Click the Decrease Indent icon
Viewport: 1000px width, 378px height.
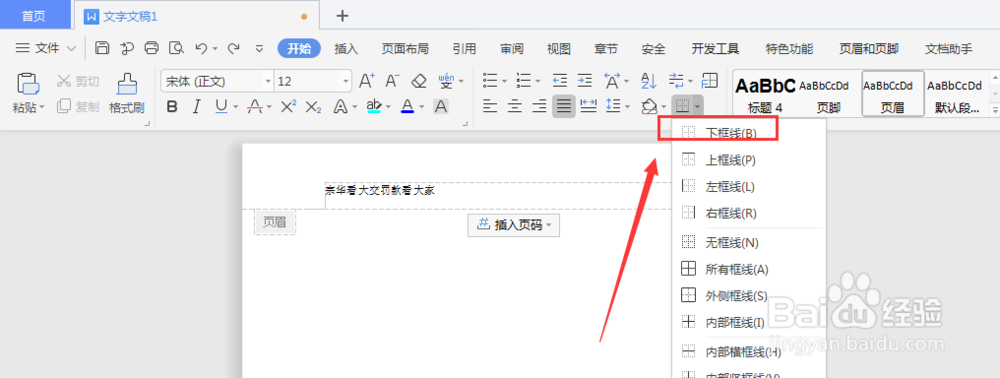pos(560,81)
